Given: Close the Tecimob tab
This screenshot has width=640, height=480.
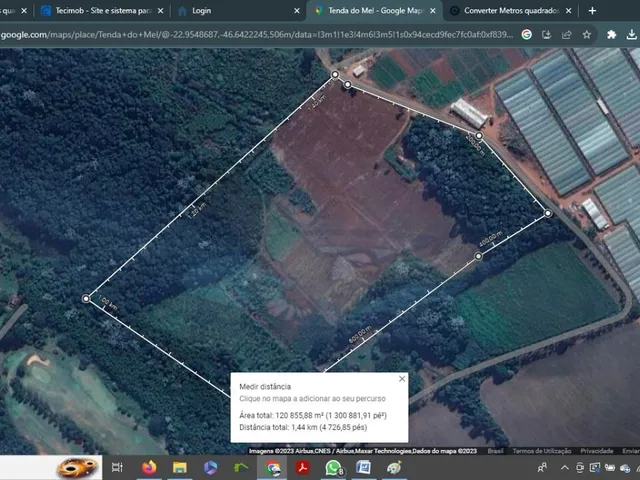Looking at the screenshot, I should 160,11.
